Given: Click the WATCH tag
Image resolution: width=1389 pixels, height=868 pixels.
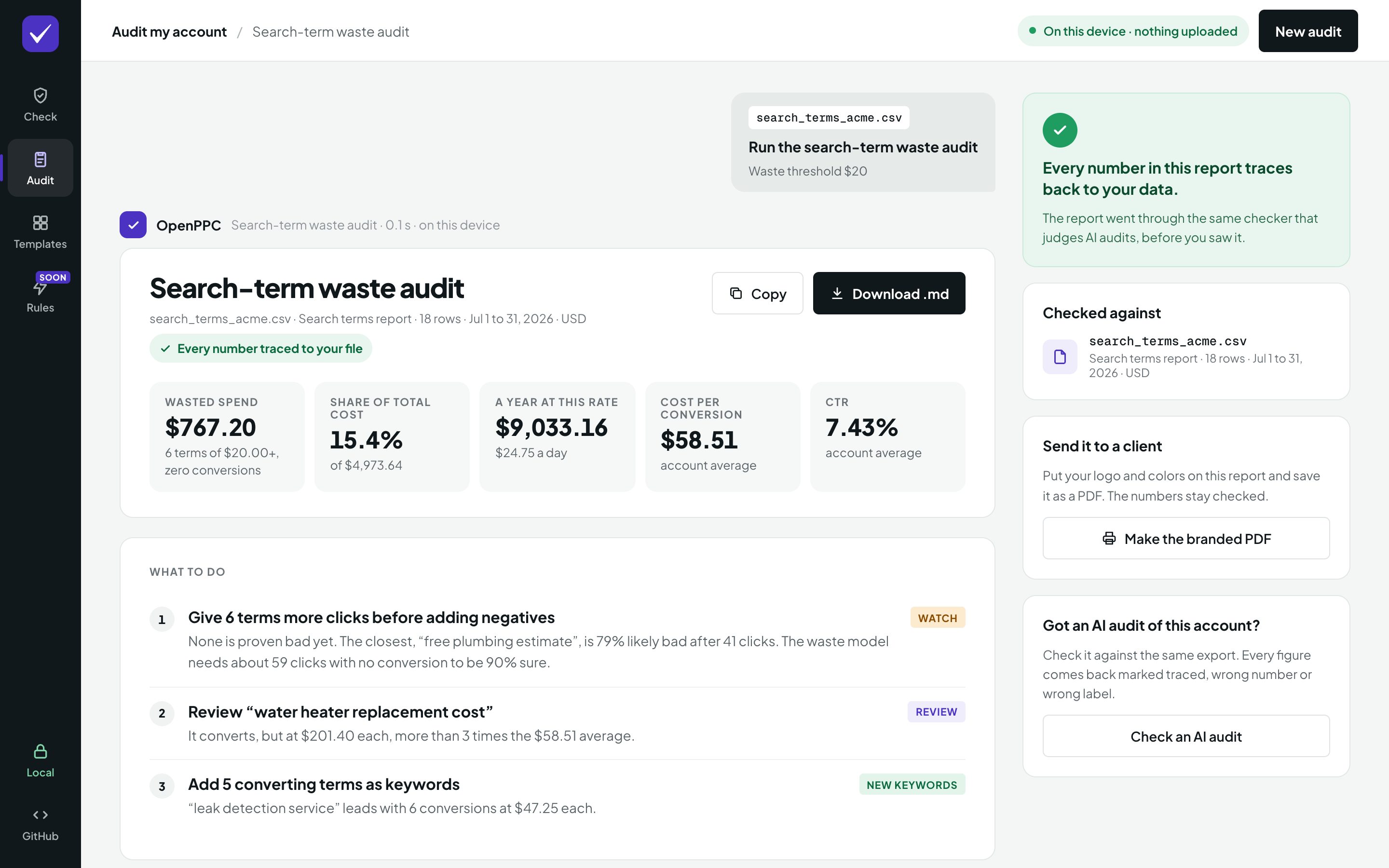Looking at the screenshot, I should click(x=937, y=618).
